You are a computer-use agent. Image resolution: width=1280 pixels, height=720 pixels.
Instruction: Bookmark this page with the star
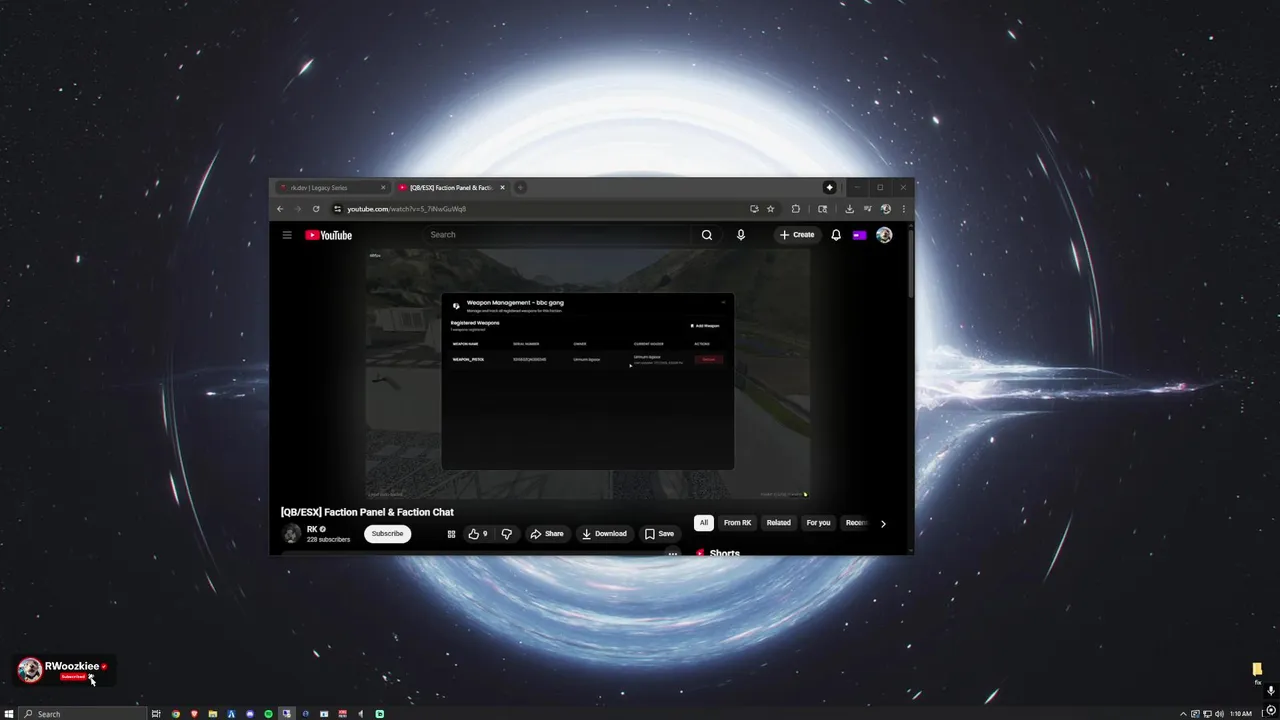[x=771, y=209]
